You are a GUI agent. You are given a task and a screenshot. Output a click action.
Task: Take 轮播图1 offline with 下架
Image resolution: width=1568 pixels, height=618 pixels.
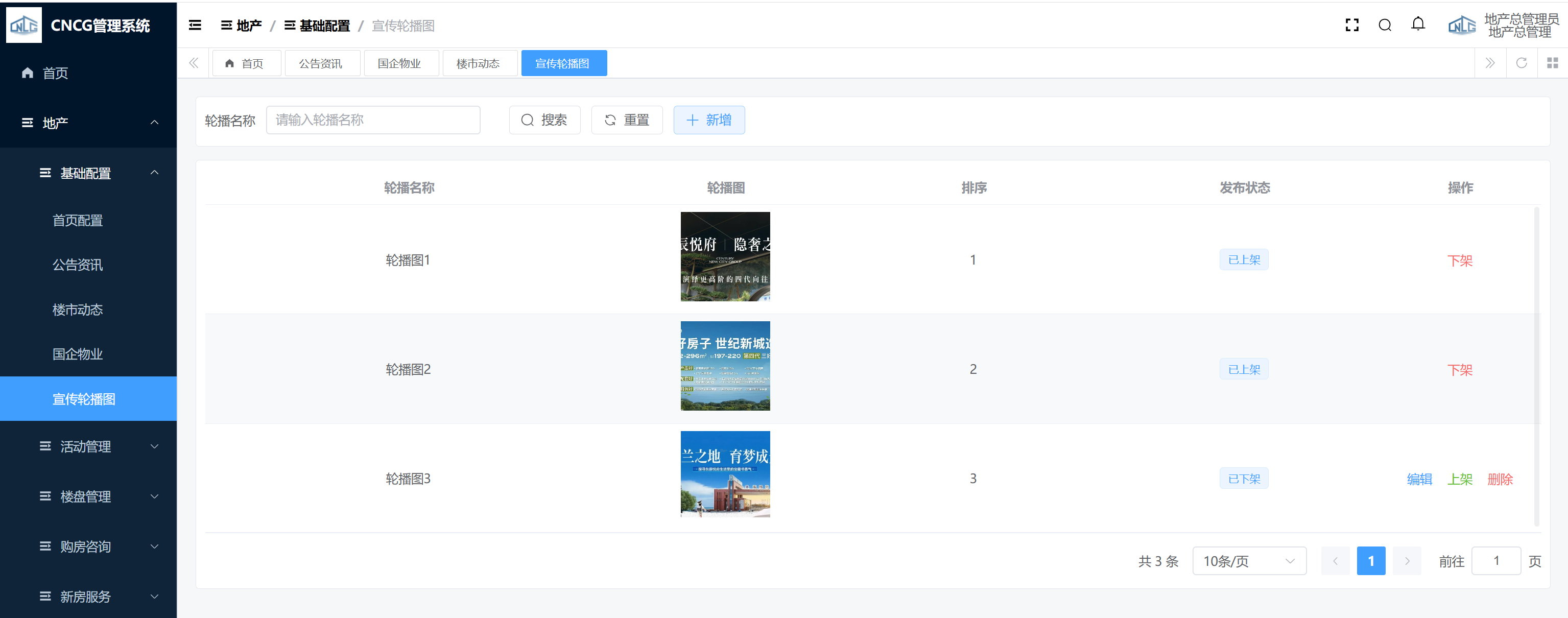(x=1459, y=260)
